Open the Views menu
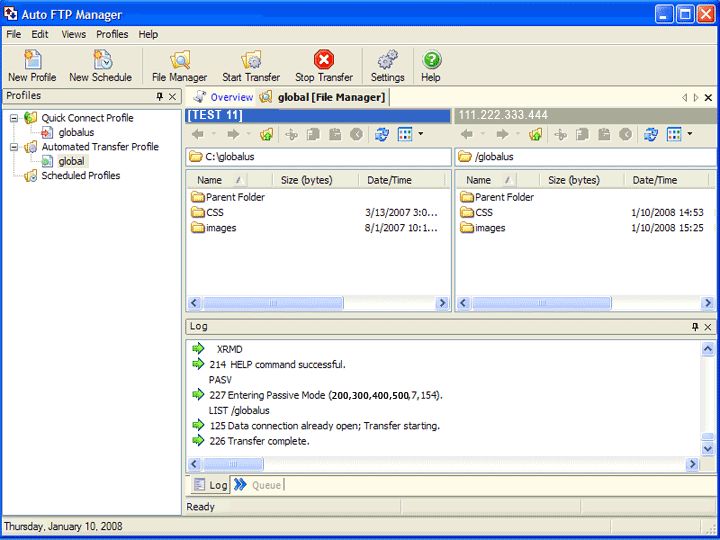 (x=73, y=34)
